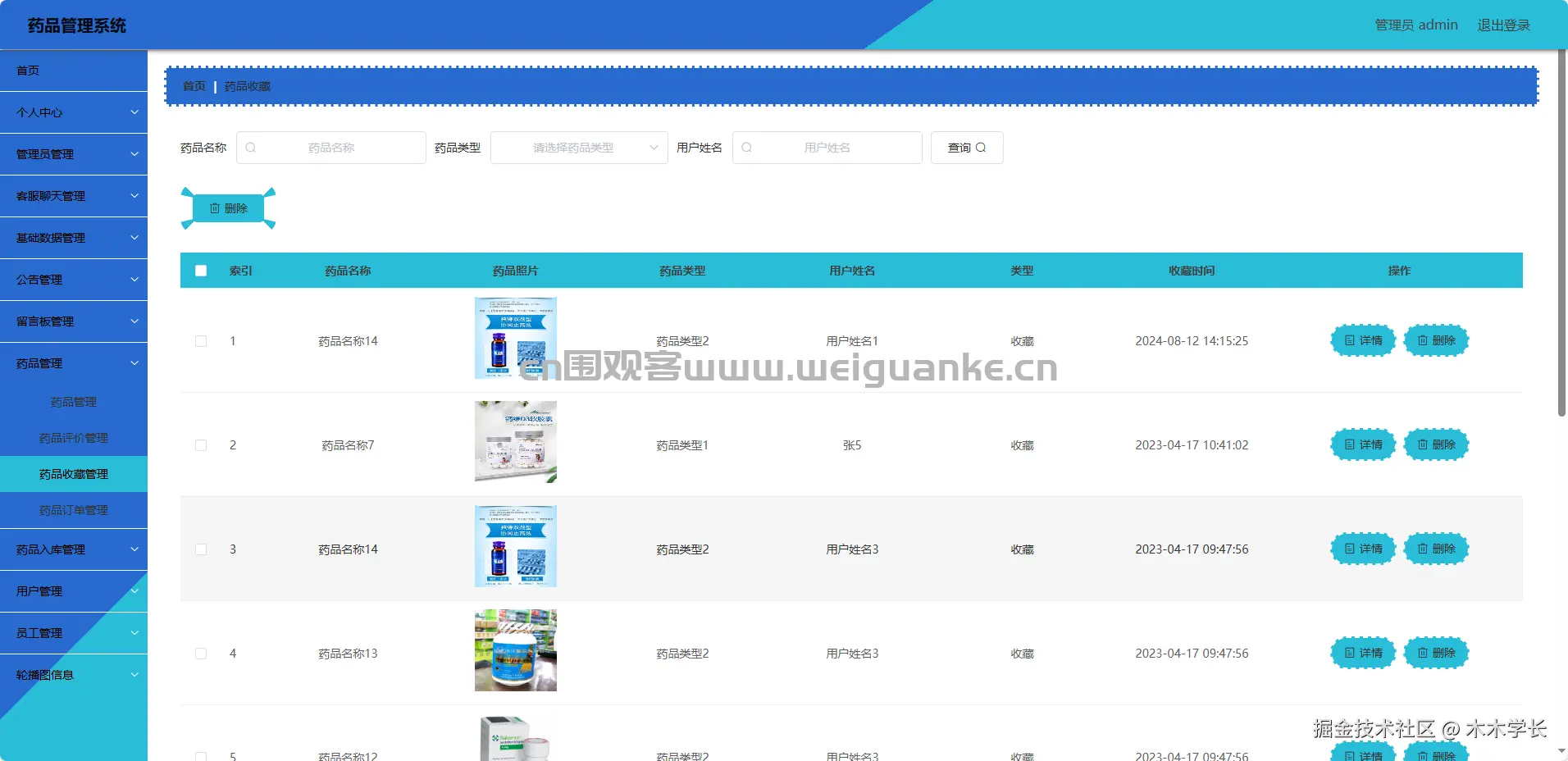The height and width of the screenshot is (761, 1568).
Task: Click the 查询 search button
Action: 967,148
